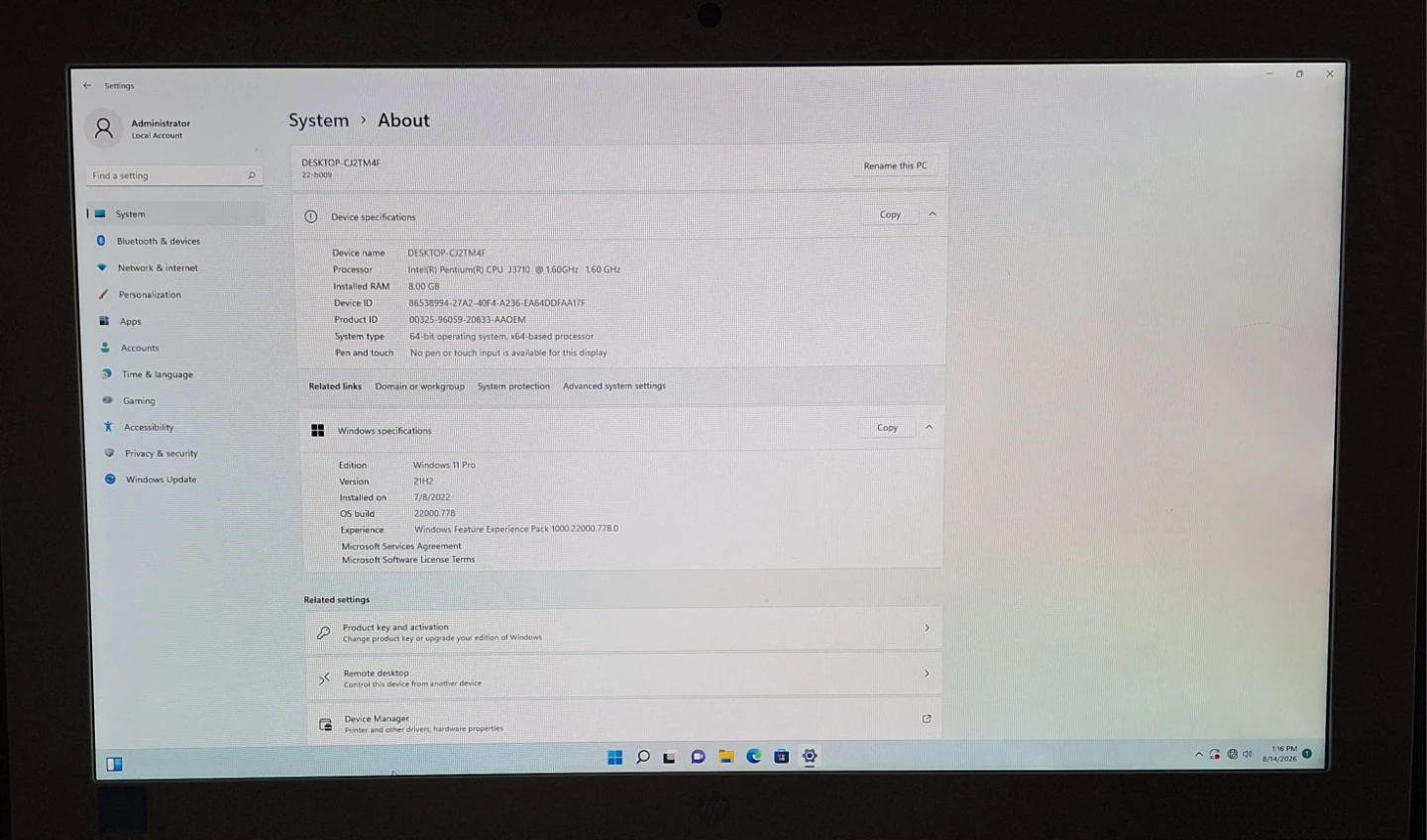This screenshot has width=1427, height=840.
Task: Click the OS build value 22000.778
Action: tap(435, 513)
